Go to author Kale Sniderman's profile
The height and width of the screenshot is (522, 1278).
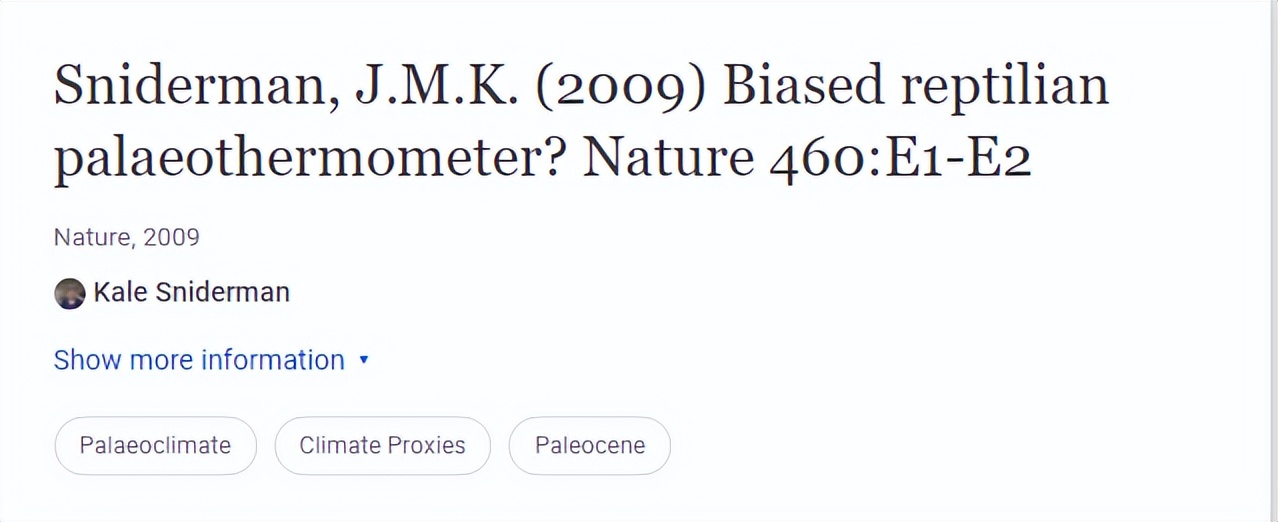click(191, 292)
